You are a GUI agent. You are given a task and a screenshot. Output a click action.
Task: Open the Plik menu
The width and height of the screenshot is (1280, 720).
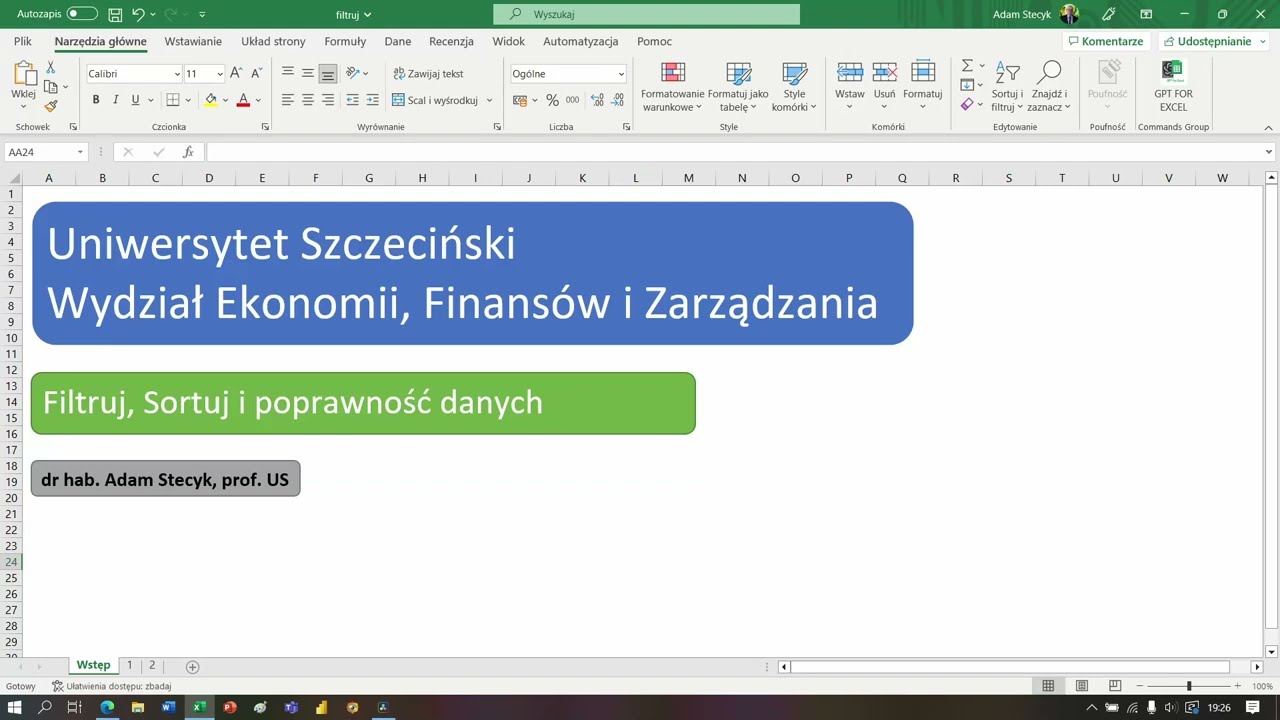tap(23, 41)
